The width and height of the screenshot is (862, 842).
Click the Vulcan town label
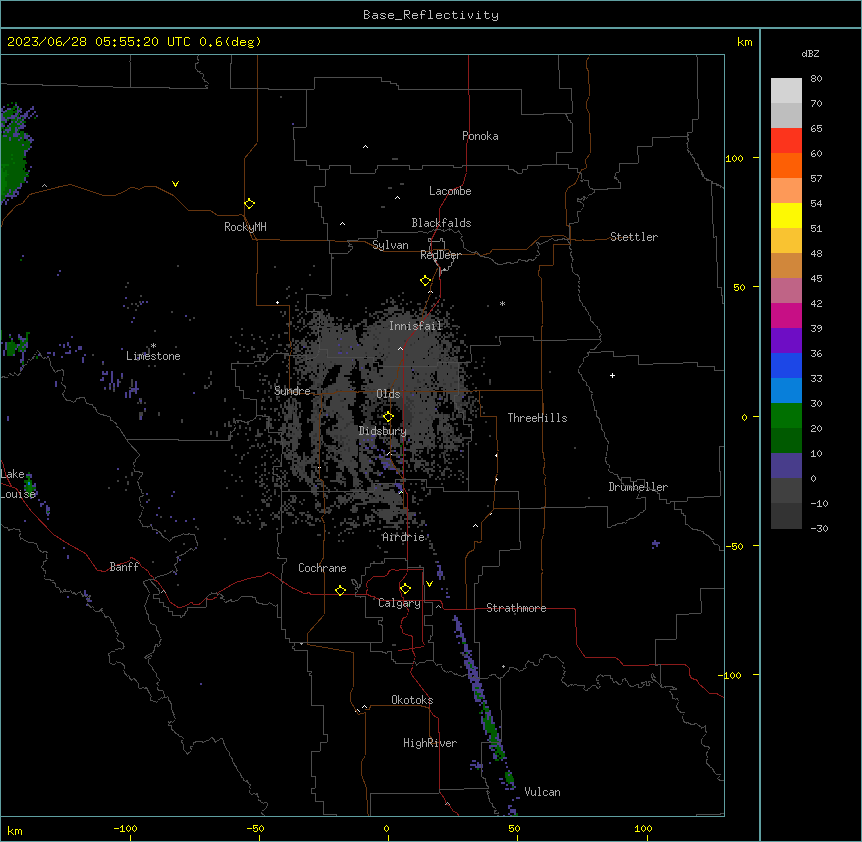(x=543, y=792)
